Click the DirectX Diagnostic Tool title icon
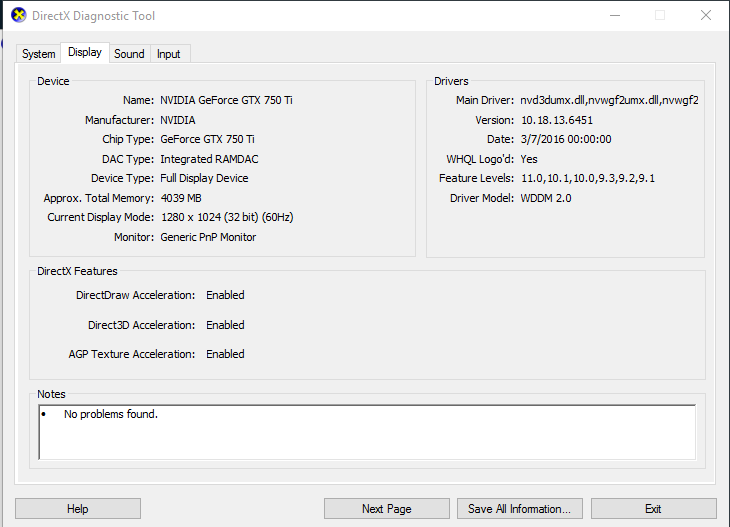 [x=19, y=15]
